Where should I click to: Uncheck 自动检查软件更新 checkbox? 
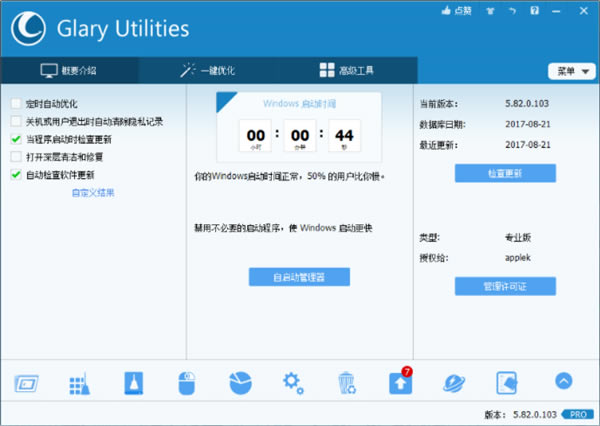[x=16, y=175]
